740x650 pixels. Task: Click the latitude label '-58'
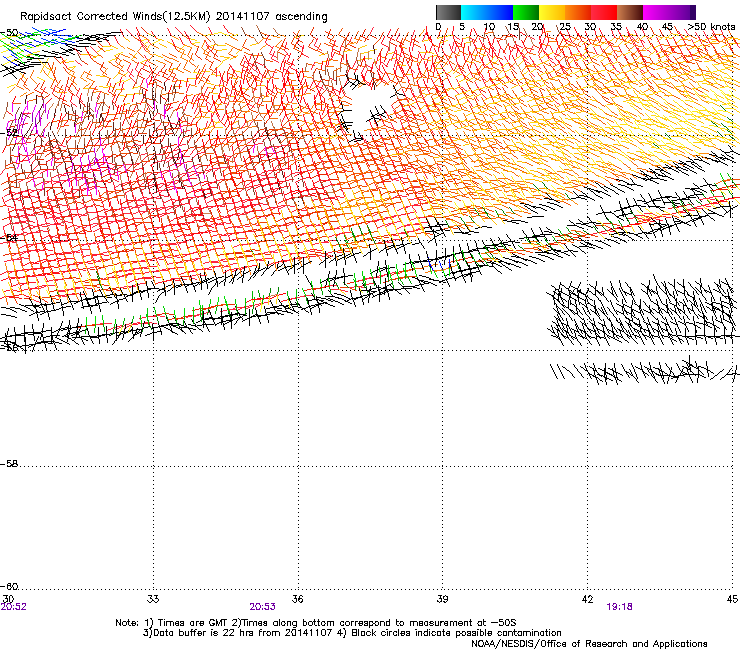pos(9,464)
